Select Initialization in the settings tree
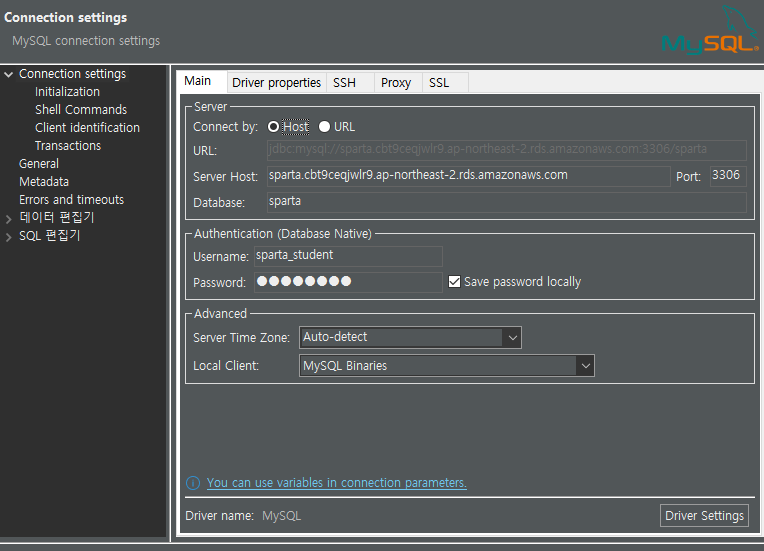Image resolution: width=764 pixels, height=551 pixels. 67,92
